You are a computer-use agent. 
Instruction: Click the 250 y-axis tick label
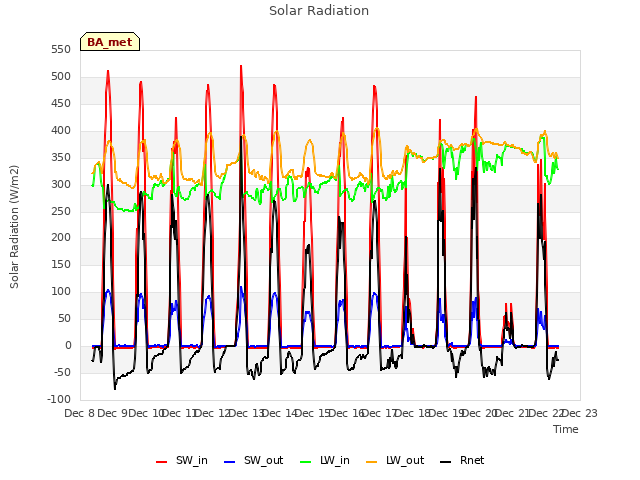pyautogui.click(x=61, y=211)
